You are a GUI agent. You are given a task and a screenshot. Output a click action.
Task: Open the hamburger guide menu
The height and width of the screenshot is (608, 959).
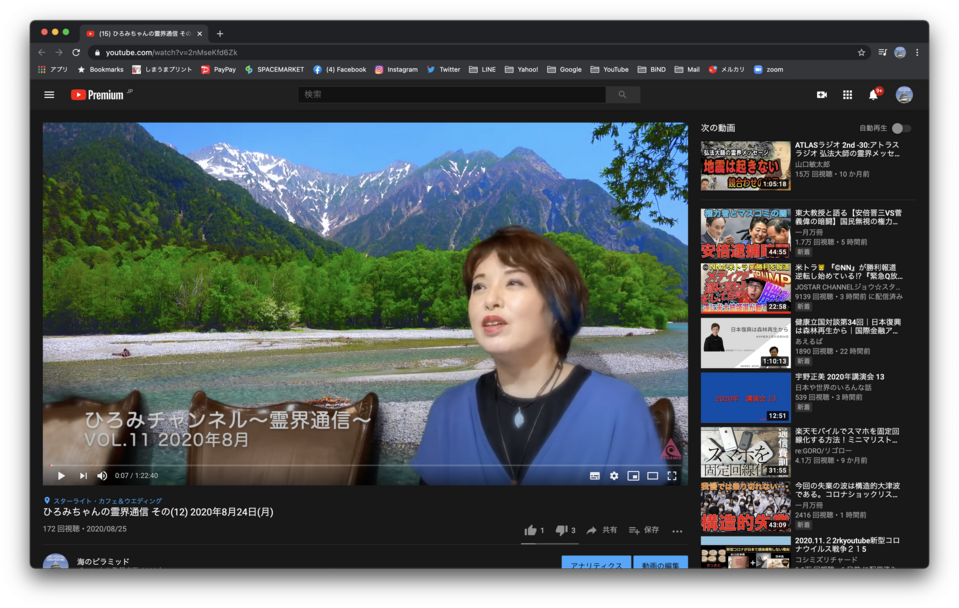pyautogui.click(x=49, y=95)
